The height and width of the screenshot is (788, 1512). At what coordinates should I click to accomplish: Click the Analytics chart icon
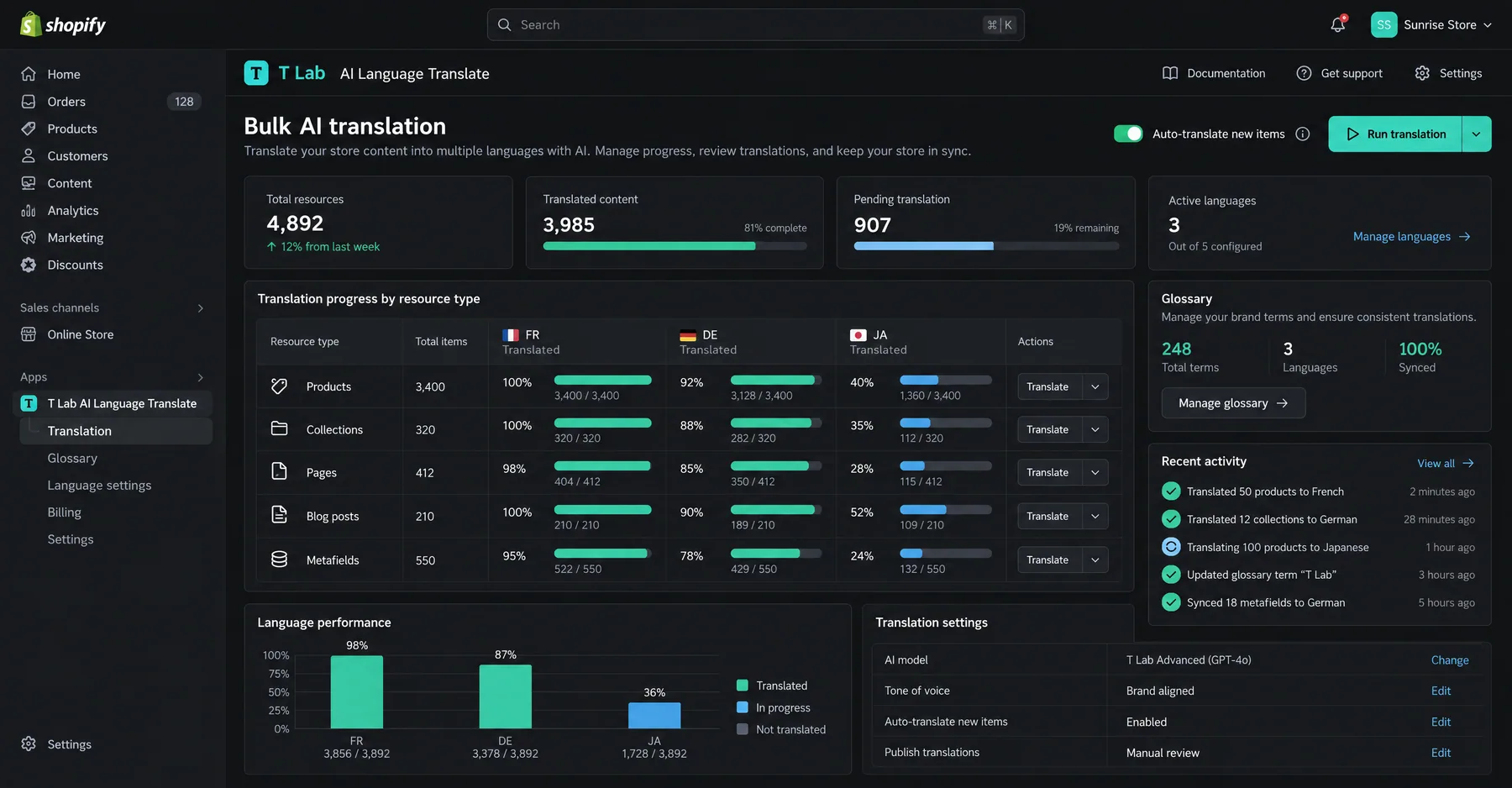(29, 210)
